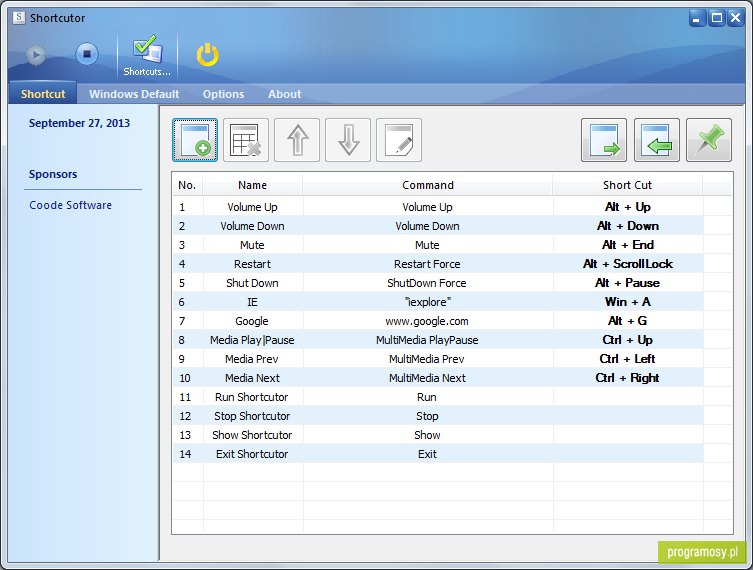Click the Command column header

(427, 185)
